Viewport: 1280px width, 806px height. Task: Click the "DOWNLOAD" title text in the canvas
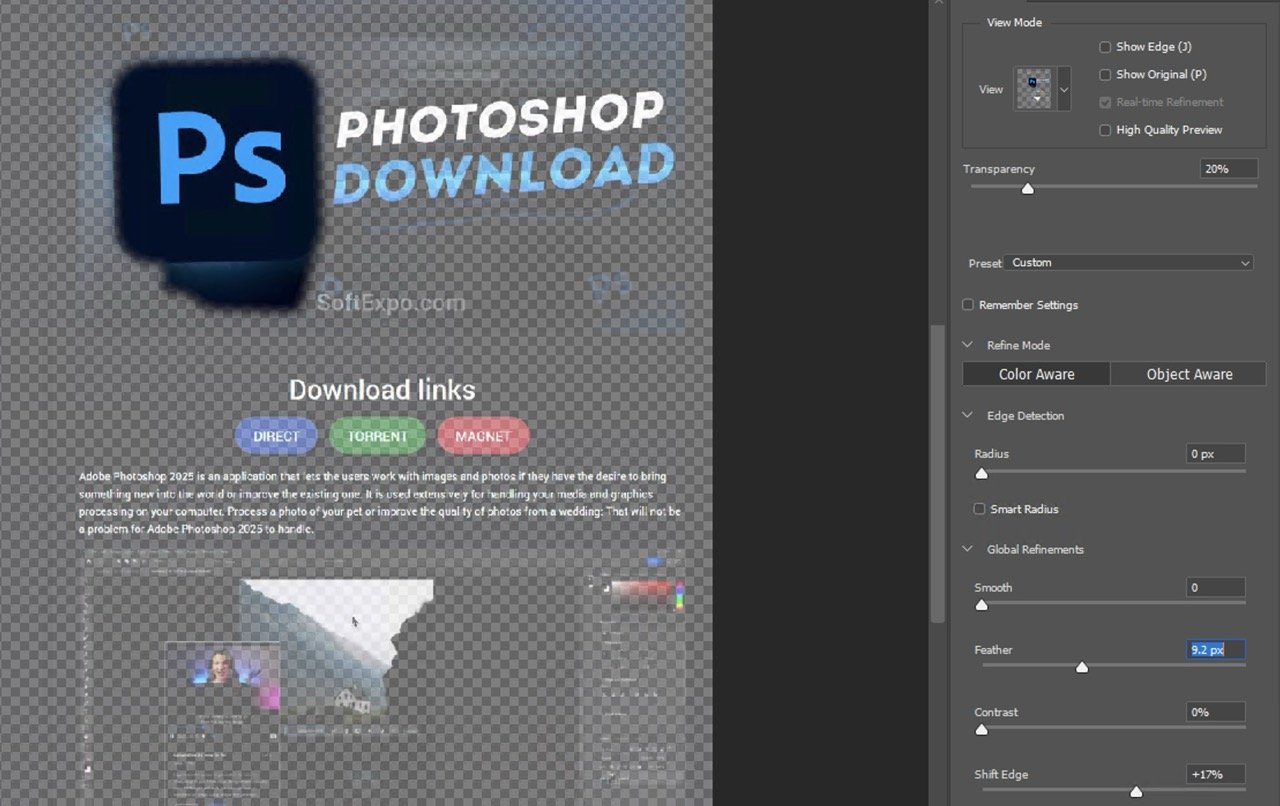(x=503, y=173)
